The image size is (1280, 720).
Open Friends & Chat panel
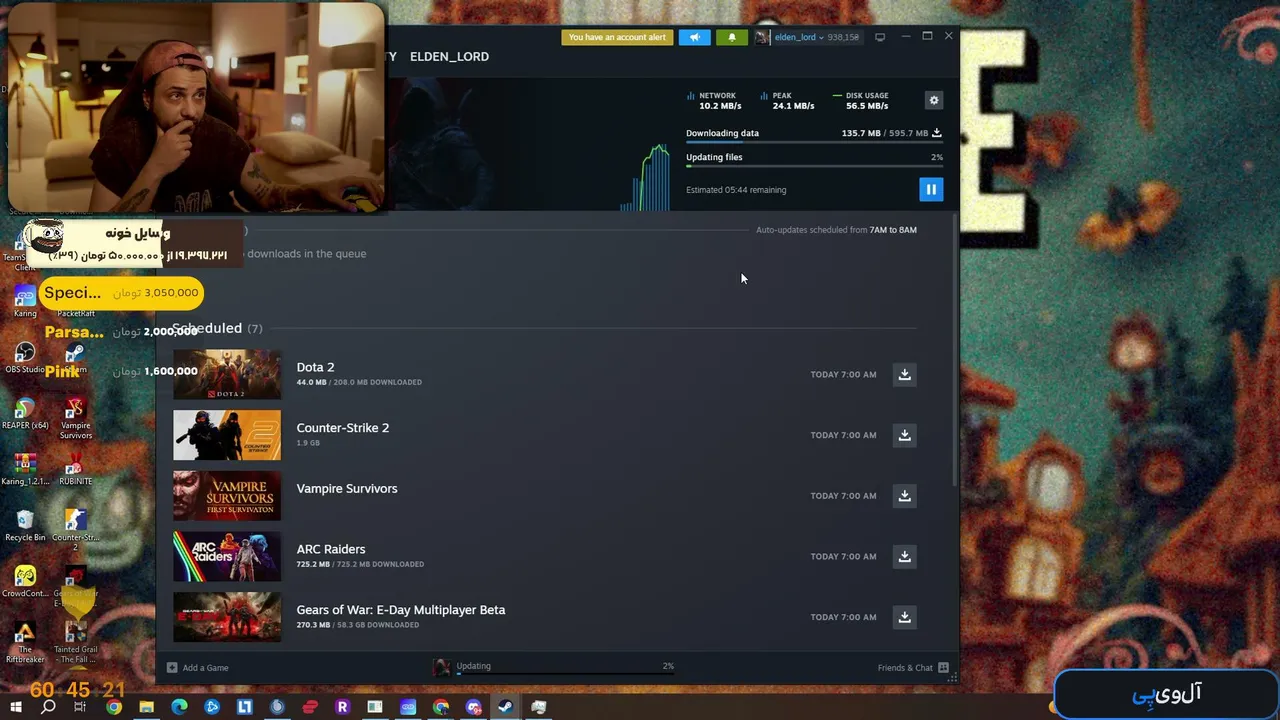tap(913, 668)
